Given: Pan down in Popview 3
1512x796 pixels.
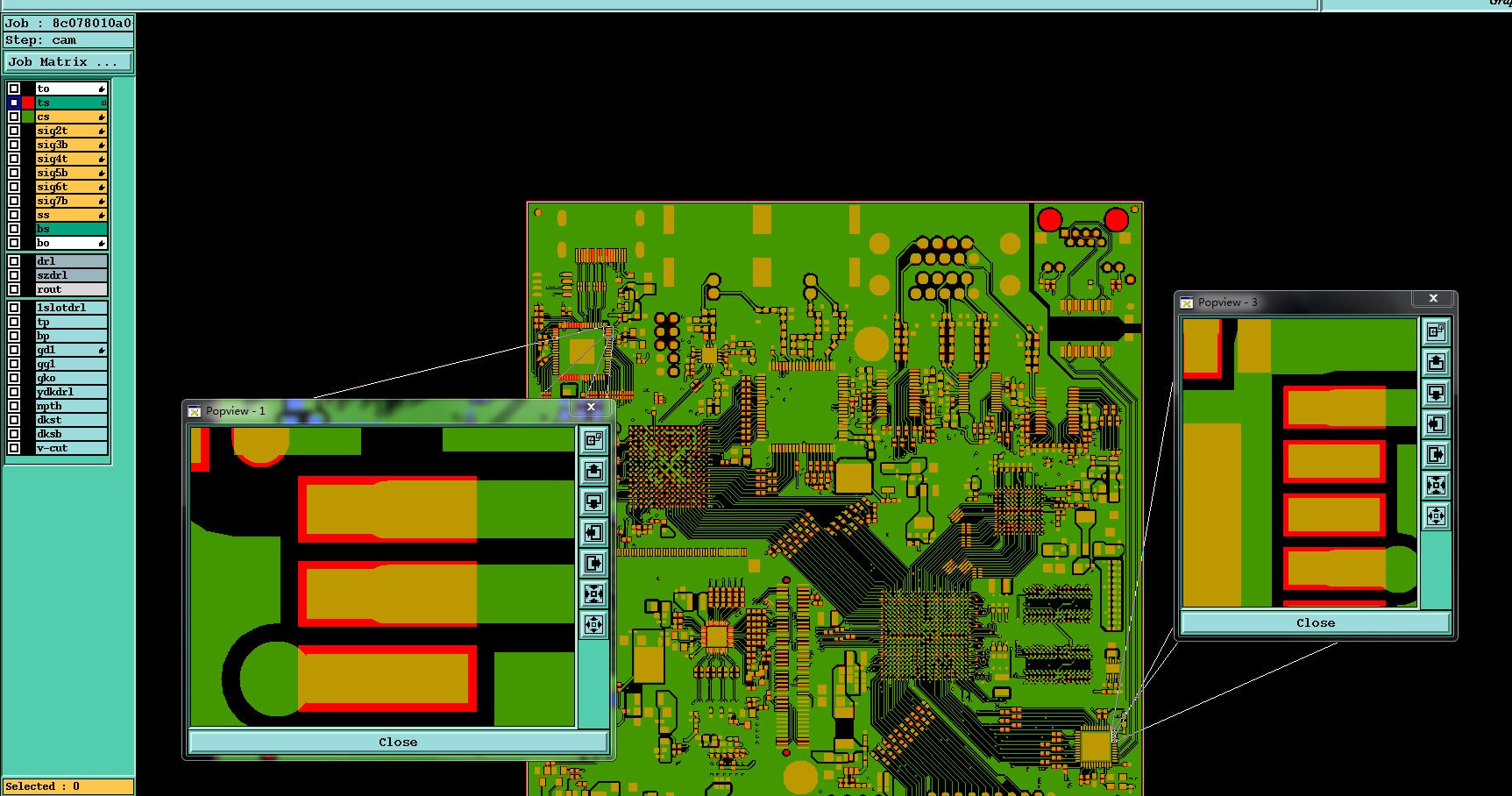Looking at the screenshot, I should tap(1436, 393).
